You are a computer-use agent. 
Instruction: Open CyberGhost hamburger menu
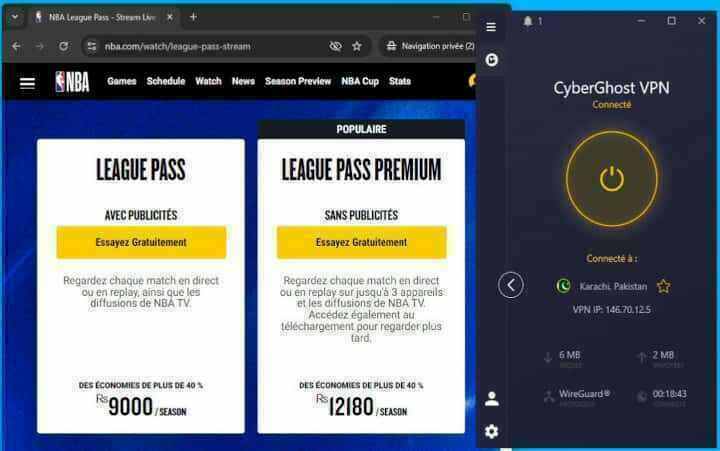pos(491,27)
